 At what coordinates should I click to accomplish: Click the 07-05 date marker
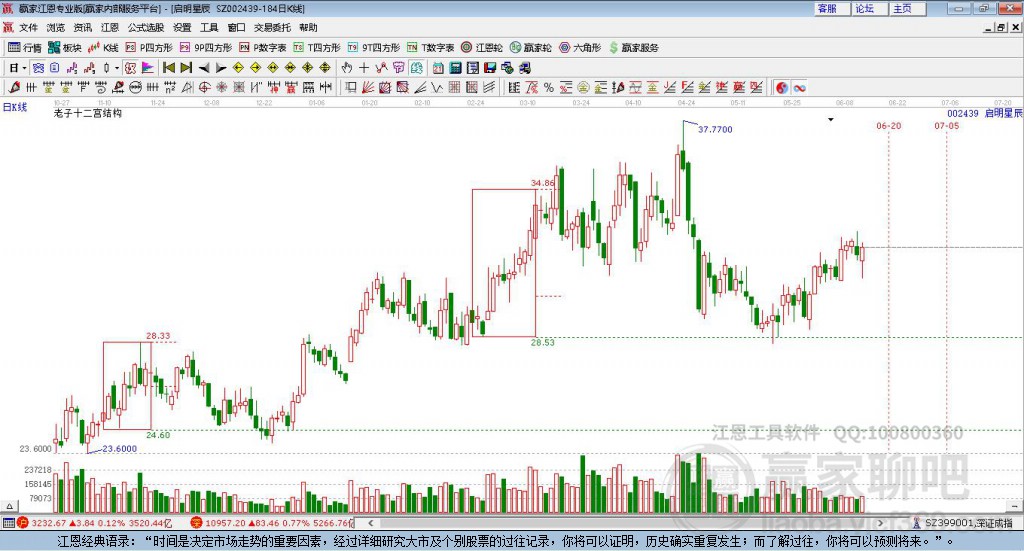point(946,125)
